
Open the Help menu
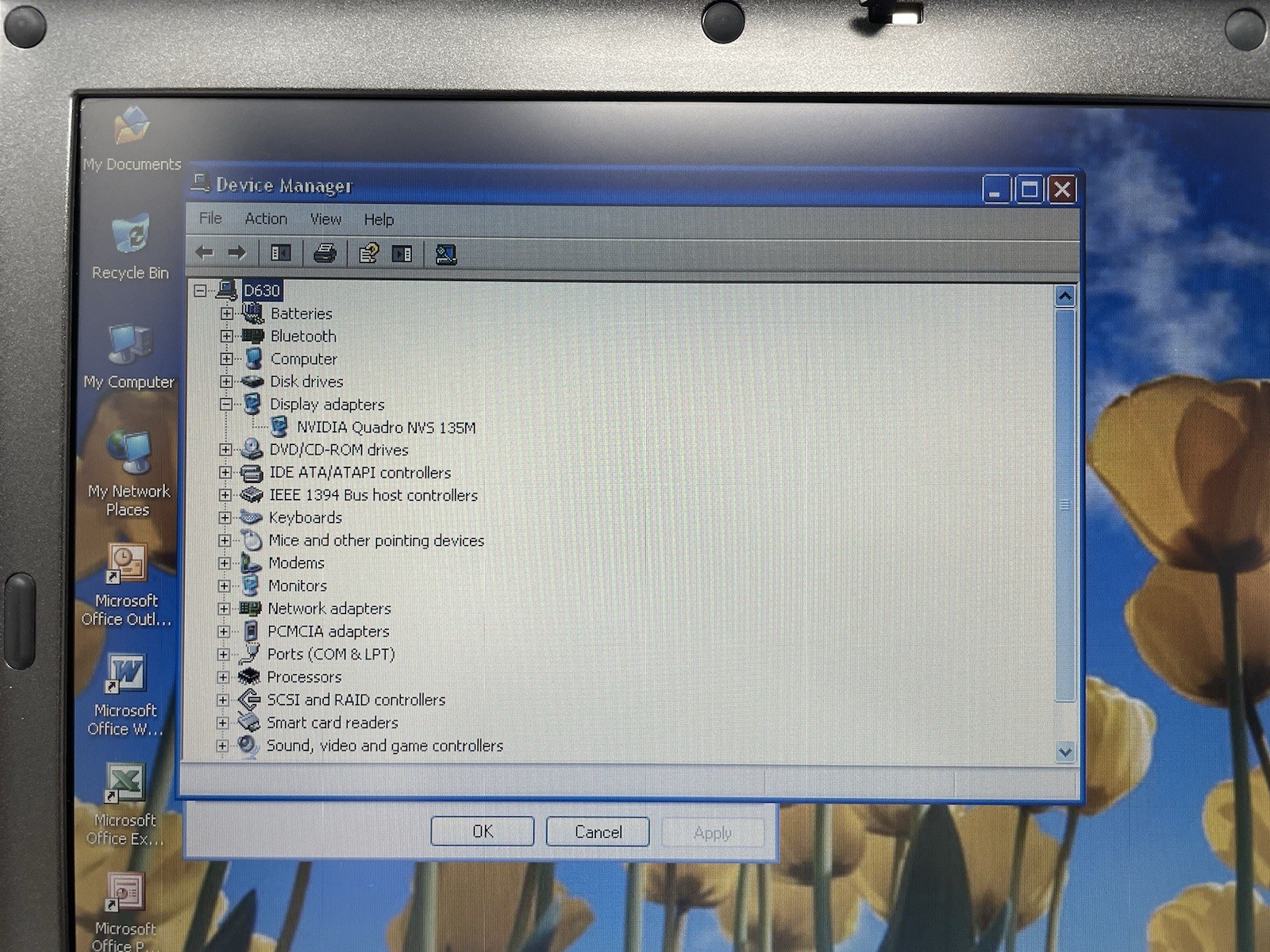pyautogui.click(x=379, y=220)
